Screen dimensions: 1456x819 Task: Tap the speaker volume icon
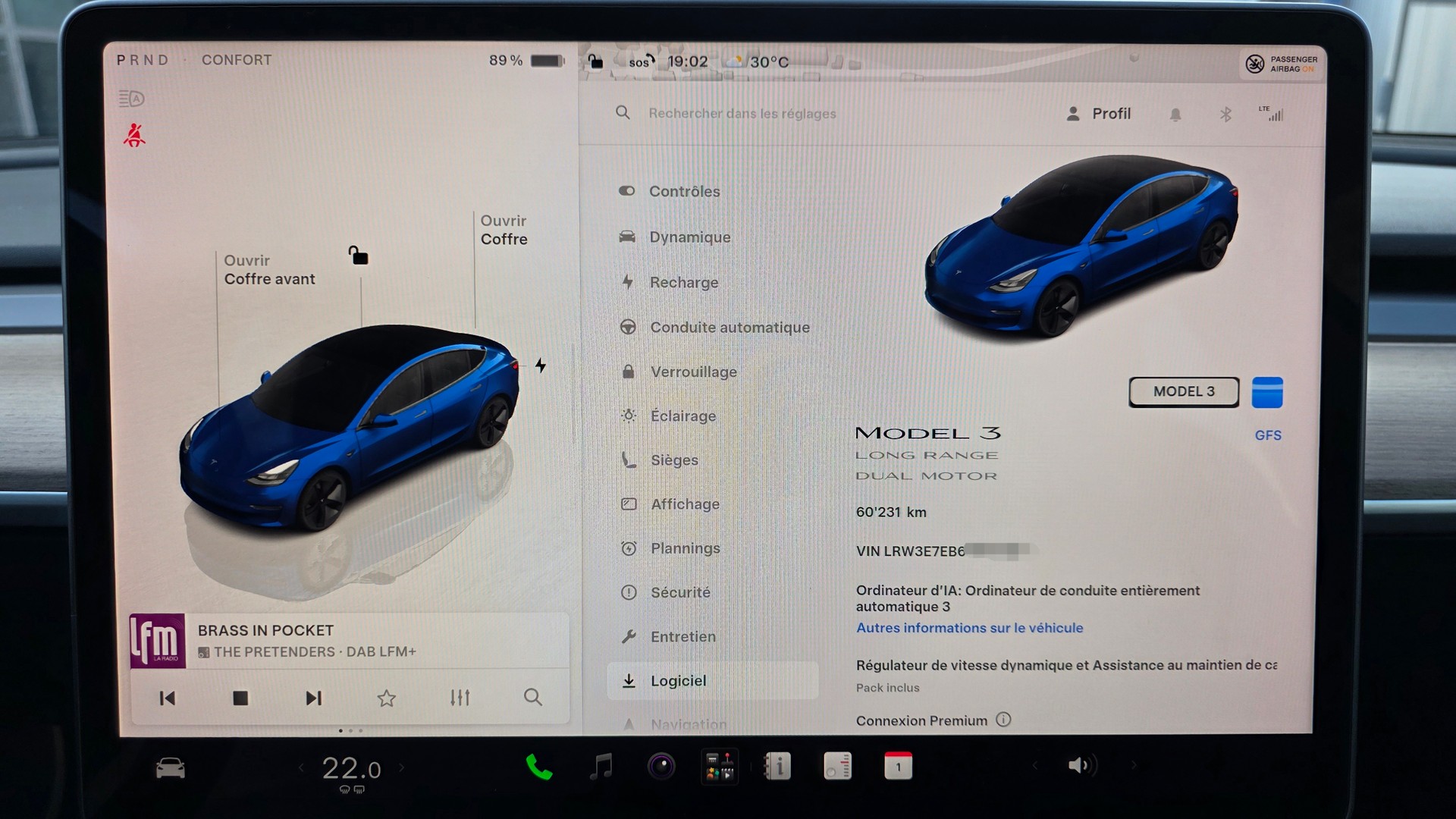1081,765
